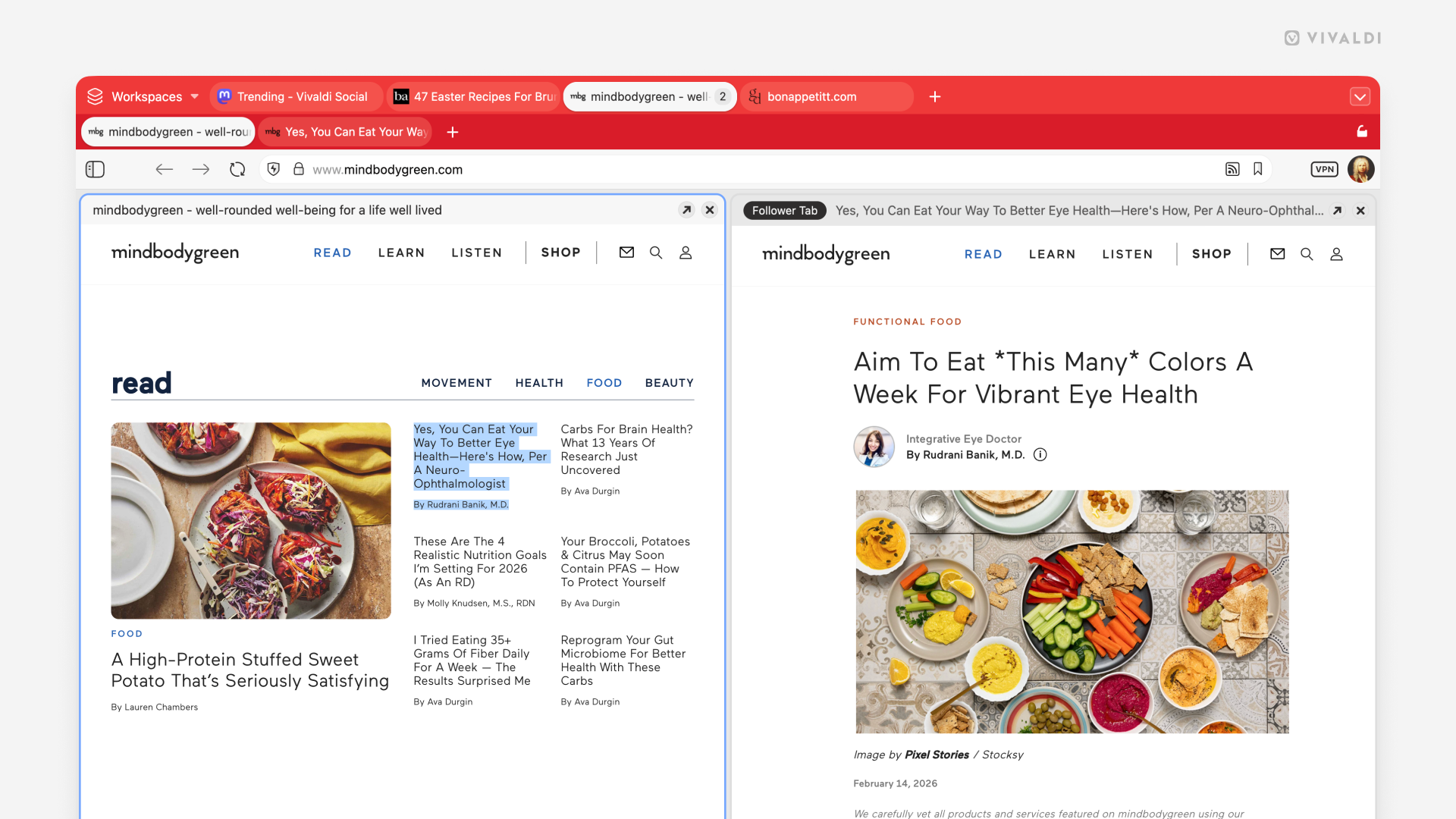Open Reprogram Your Gut Microbiome article
Image resolution: width=1456 pixels, height=819 pixels.
click(623, 661)
